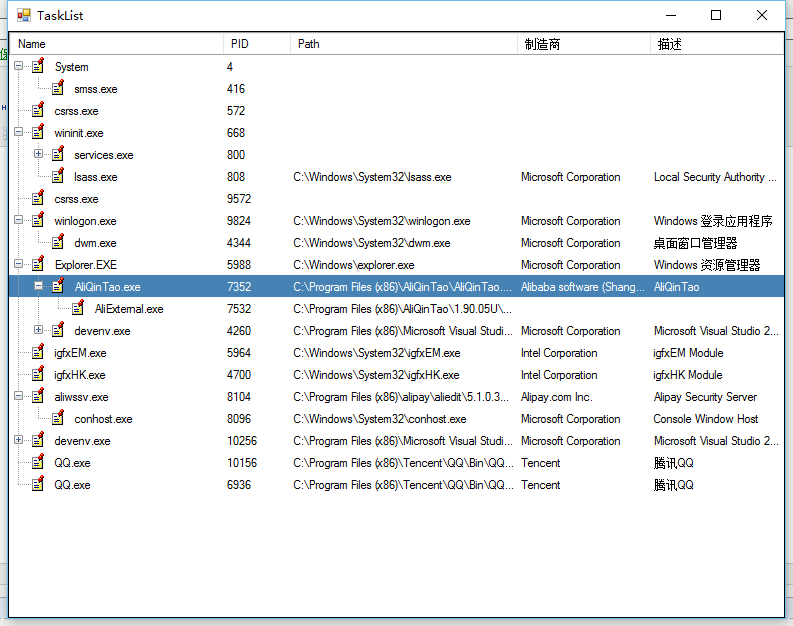This screenshot has height=626, width=793.
Task: Click the igfxEM.exe process icon
Action: [38, 352]
